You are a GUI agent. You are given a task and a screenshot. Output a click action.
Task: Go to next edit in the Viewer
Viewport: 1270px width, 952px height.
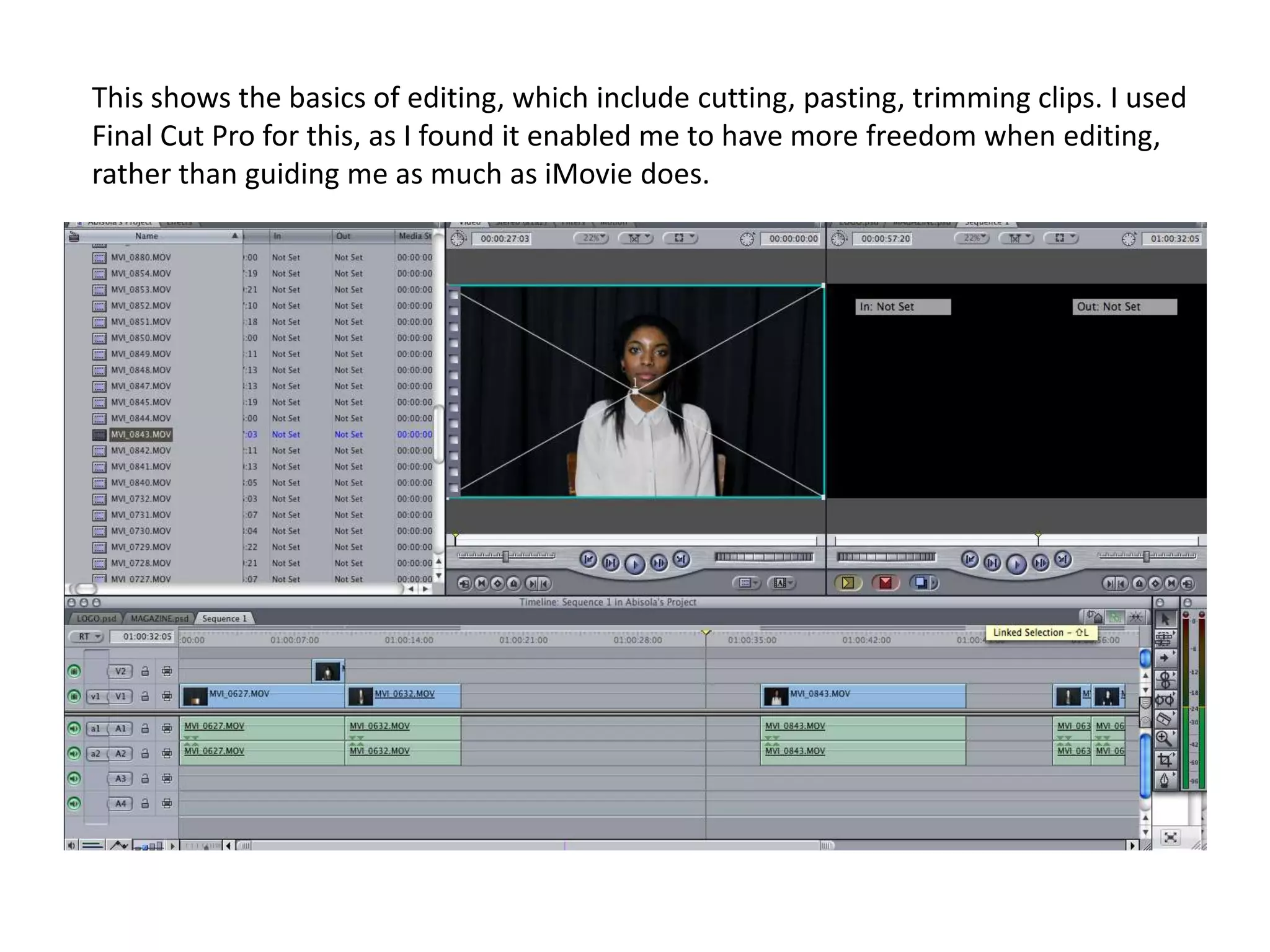pyautogui.click(x=682, y=560)
